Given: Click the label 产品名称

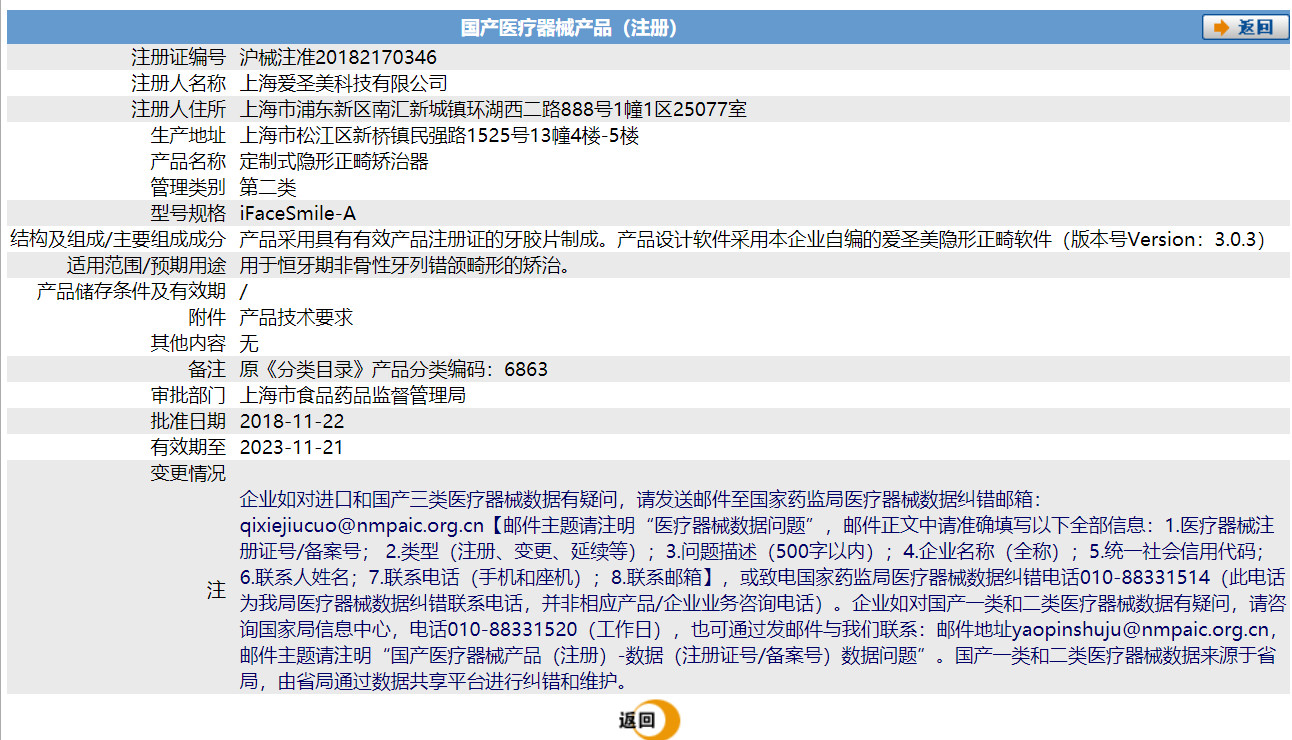Looking at the screenshot, I should [188, 162].
